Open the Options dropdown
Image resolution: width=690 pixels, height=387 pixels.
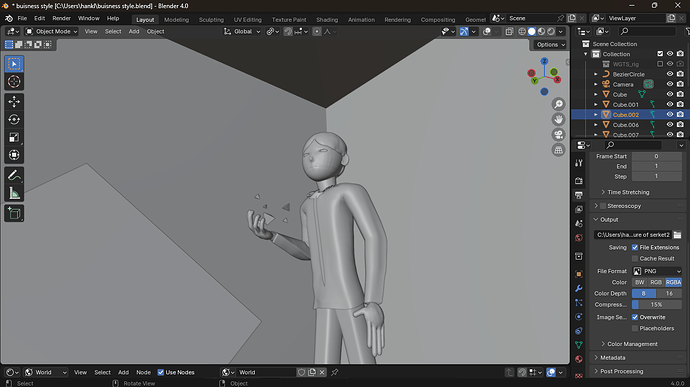550,44
